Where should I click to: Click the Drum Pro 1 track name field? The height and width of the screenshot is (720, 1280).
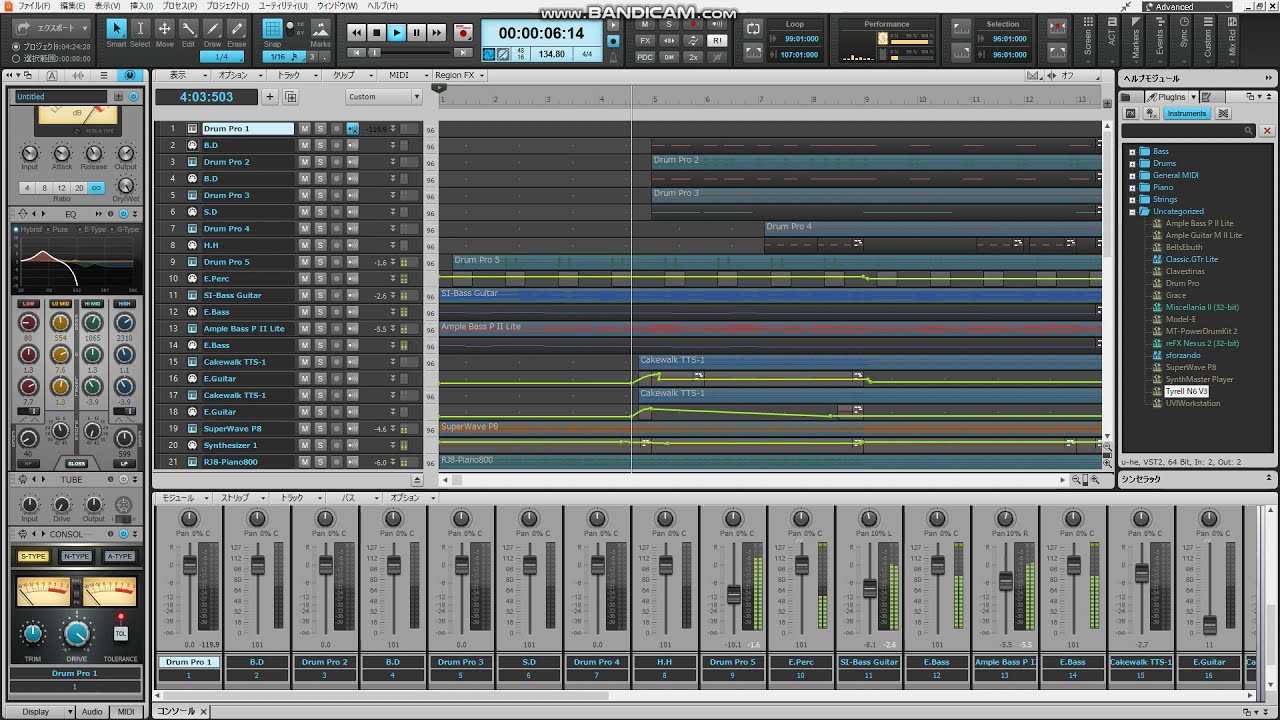(x=248, y=129)
